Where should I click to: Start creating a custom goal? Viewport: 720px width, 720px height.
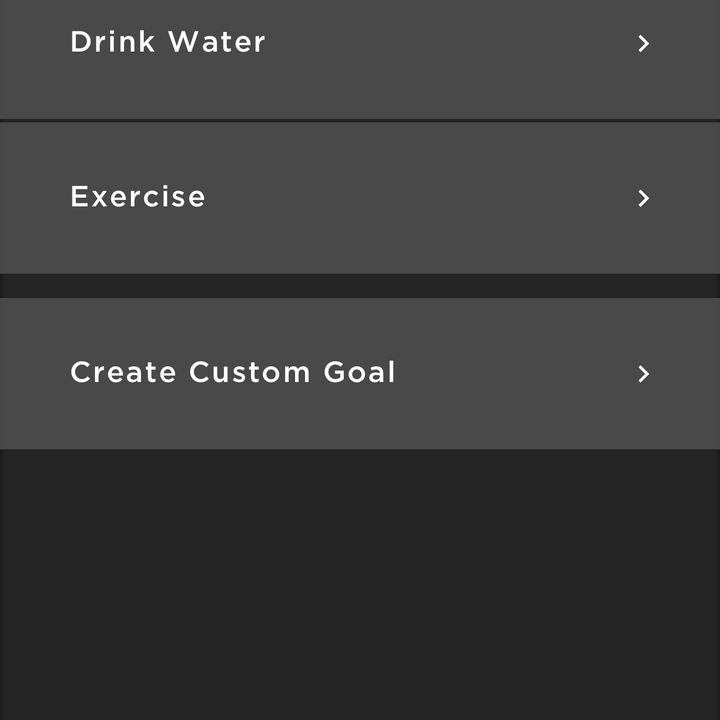[x=360, y=373]
